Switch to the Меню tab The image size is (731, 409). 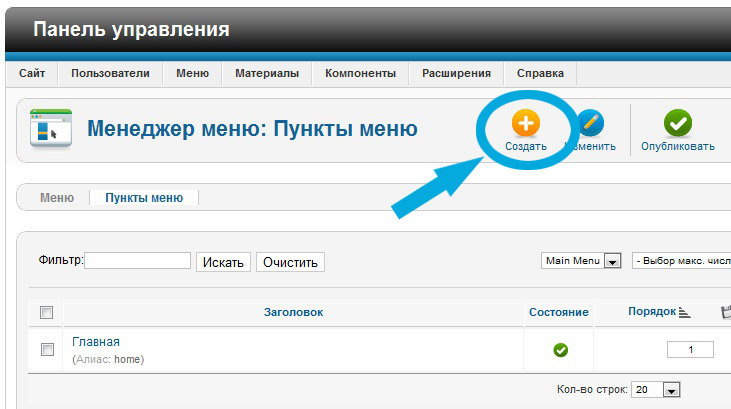(57, 198)
